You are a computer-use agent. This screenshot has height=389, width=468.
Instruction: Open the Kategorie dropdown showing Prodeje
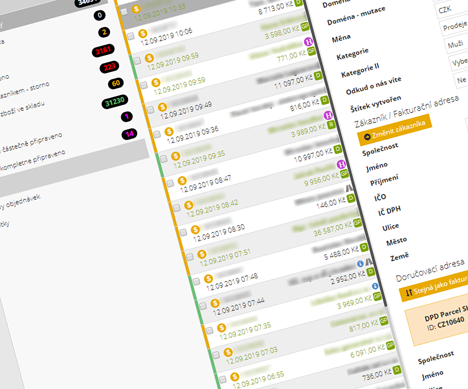coord(455,26)
